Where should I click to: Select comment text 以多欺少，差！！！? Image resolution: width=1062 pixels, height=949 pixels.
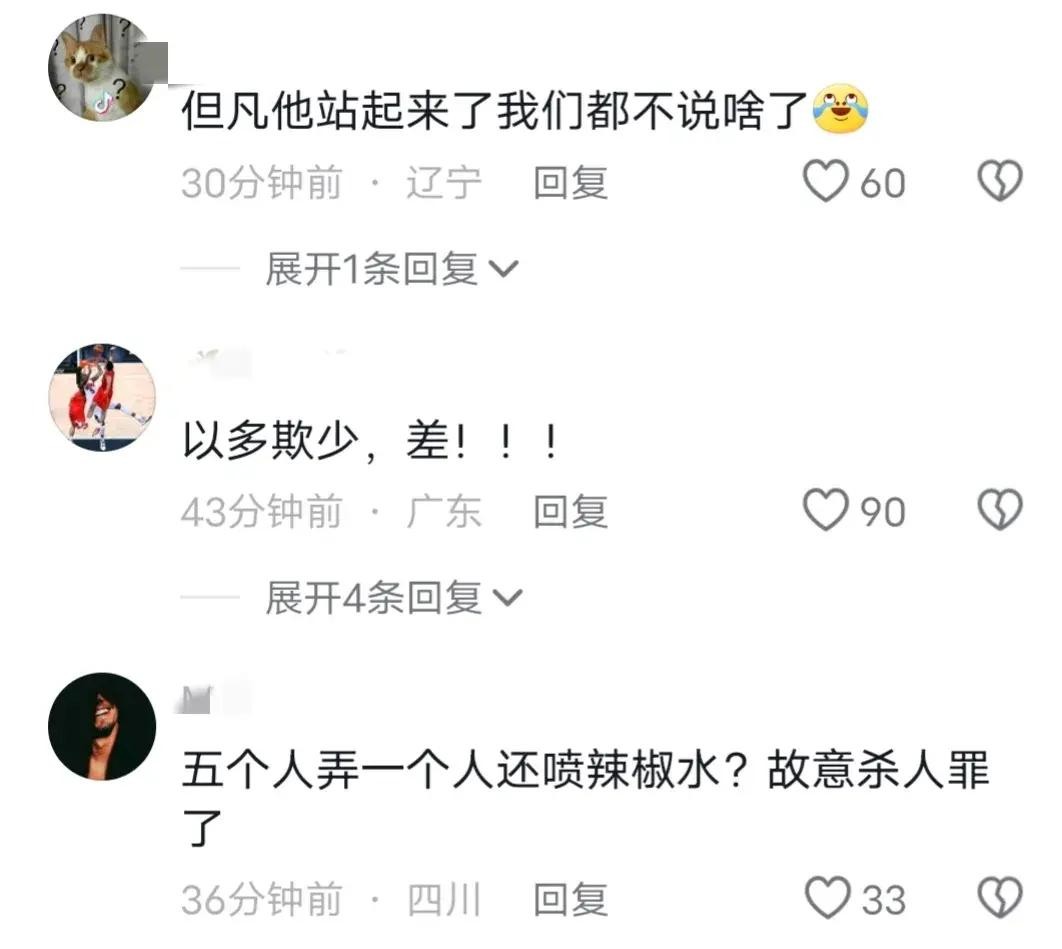pyautogui.click(x=371, y=441)
